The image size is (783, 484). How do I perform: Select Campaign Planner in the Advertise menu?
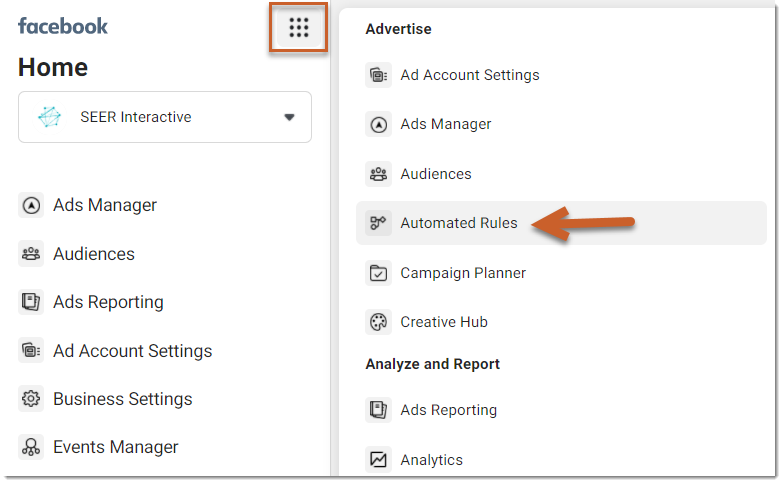click(x=463, y=273)
